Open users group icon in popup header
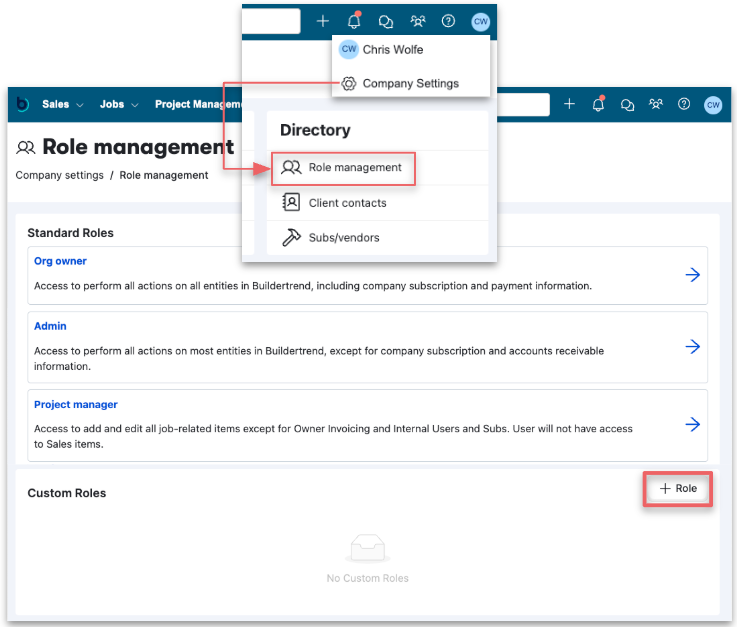The height and width of the screenshot is (627, 737). (x=417, y=21)
